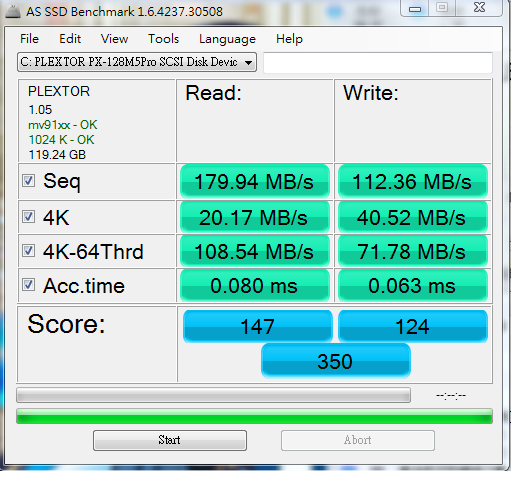Image resolution: width=520 pixels, height=478 pixels.
Task: Open the Tools menu
Action: click(163, 39)
